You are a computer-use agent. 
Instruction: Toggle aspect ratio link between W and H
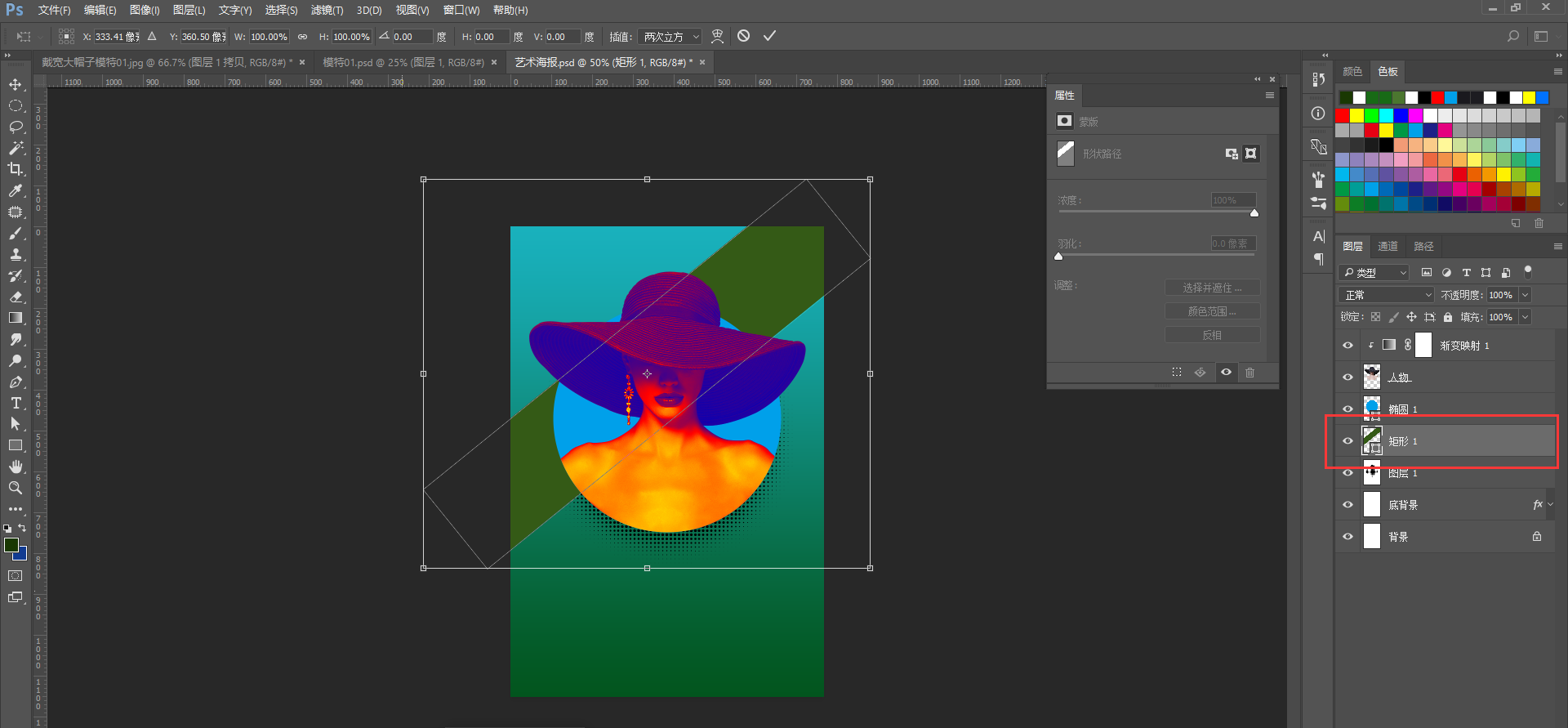303,37
